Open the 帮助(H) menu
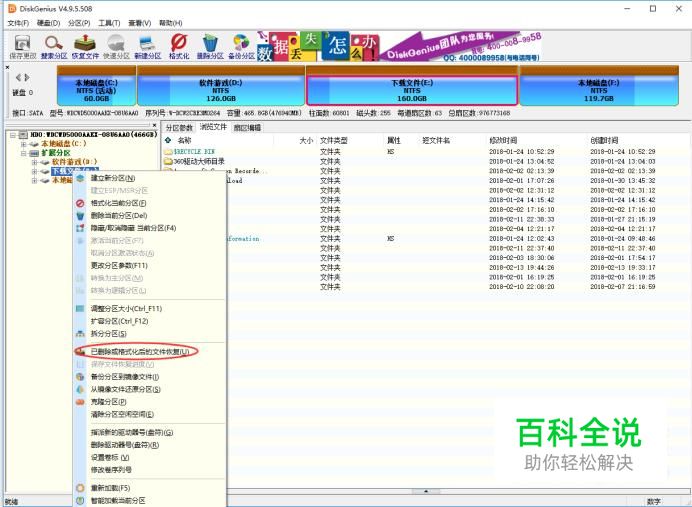This screenshot has height=507, width=692. [170, 23]
